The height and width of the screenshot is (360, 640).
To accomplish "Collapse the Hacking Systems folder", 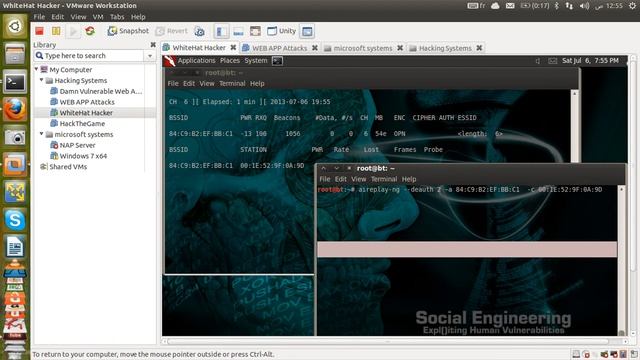I will pos(42,80).
